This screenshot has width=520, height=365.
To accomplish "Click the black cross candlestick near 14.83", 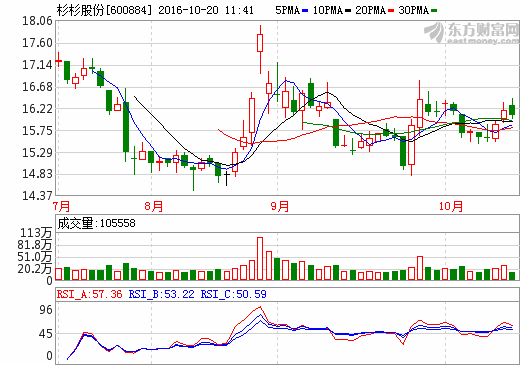I will pos(227,178).
